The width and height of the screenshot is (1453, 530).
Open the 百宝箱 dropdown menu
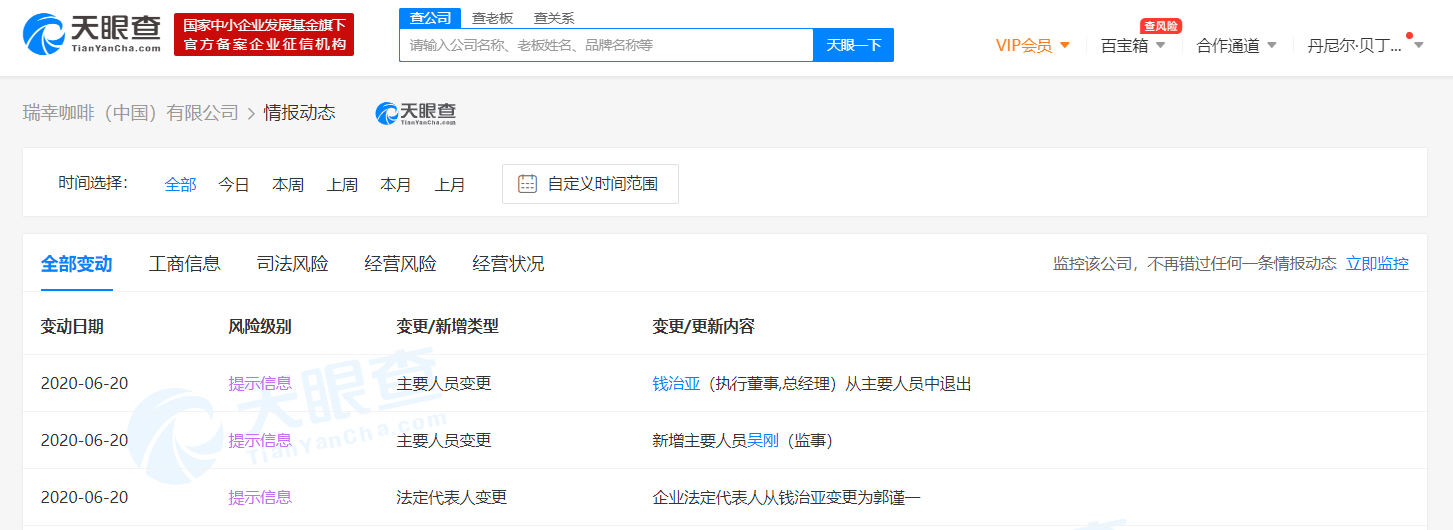click(1132, 45)
